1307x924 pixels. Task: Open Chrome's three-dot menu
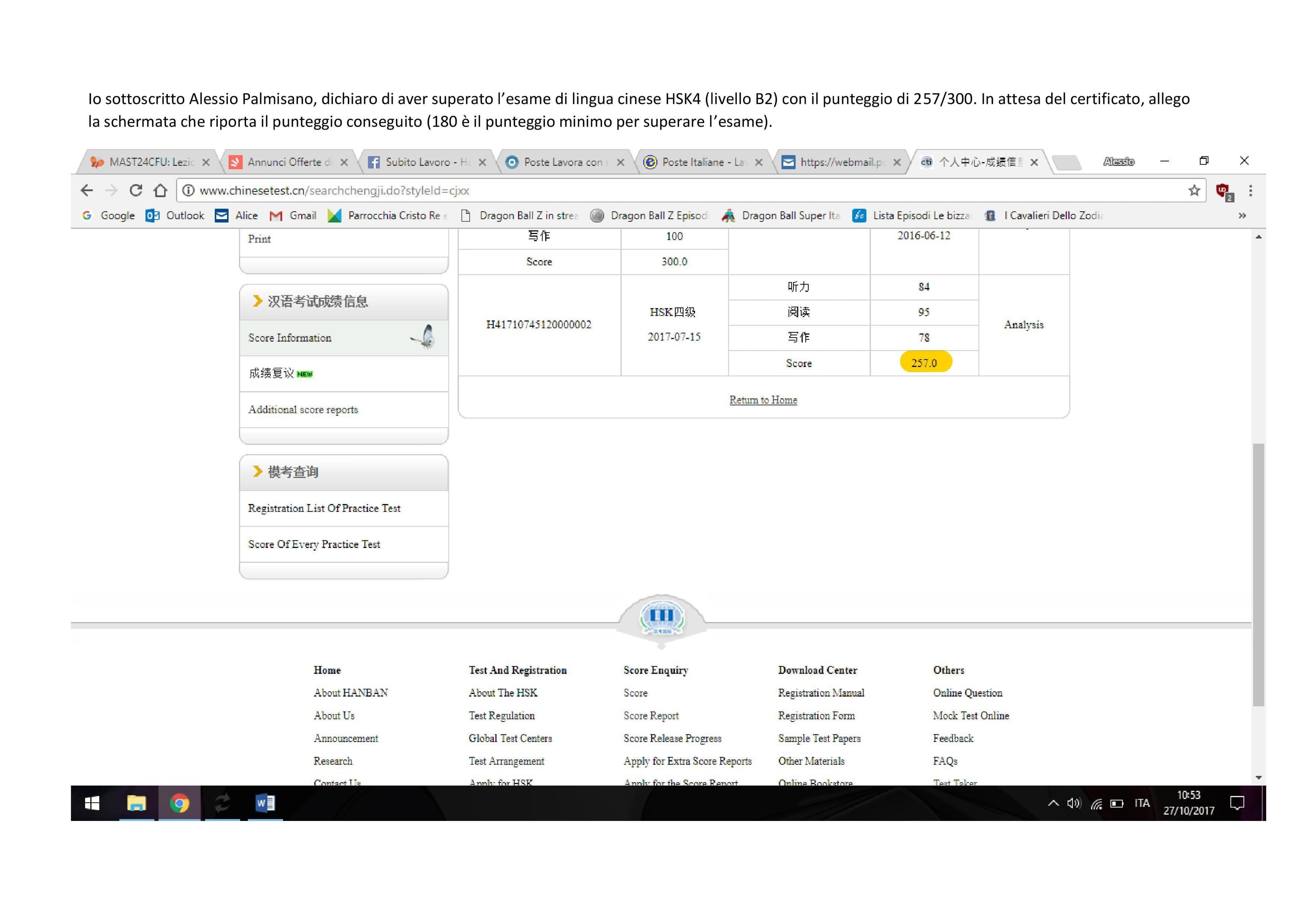click(1250, 191)
